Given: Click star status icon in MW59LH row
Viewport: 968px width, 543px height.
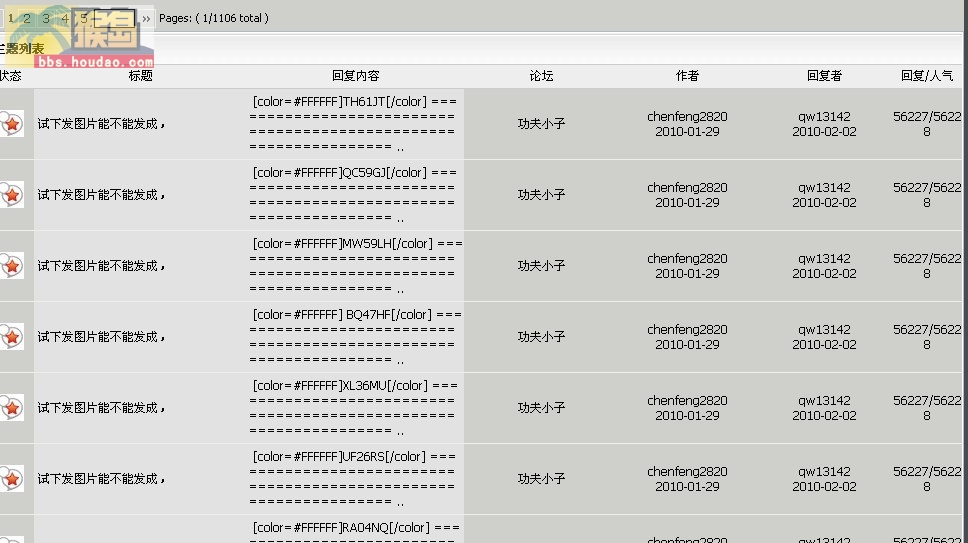Looking at the screenshot, I should (11, 266).
